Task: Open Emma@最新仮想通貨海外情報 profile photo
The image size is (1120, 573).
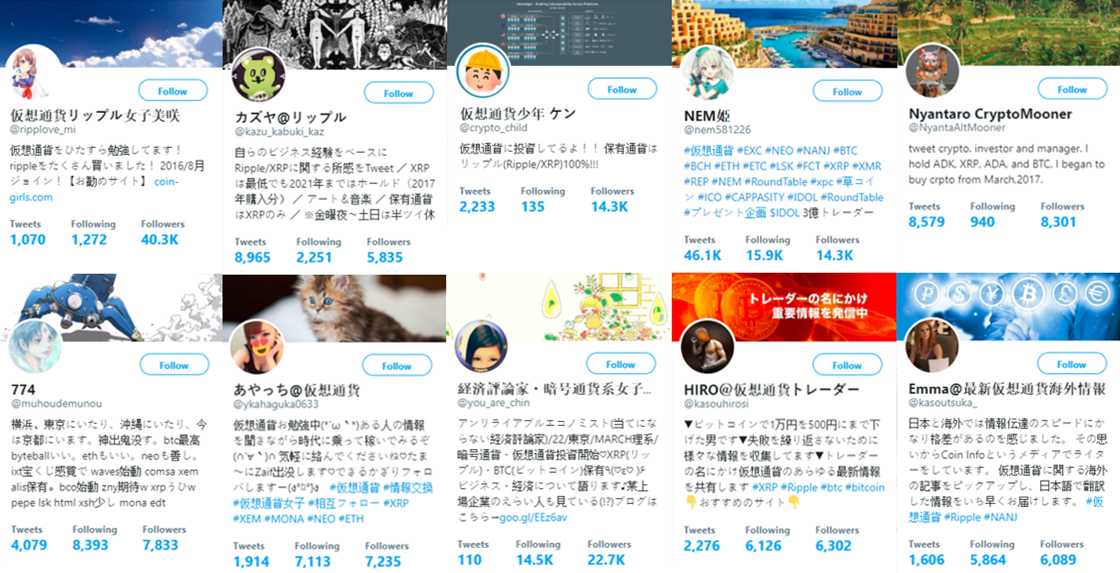Action: 932,347
